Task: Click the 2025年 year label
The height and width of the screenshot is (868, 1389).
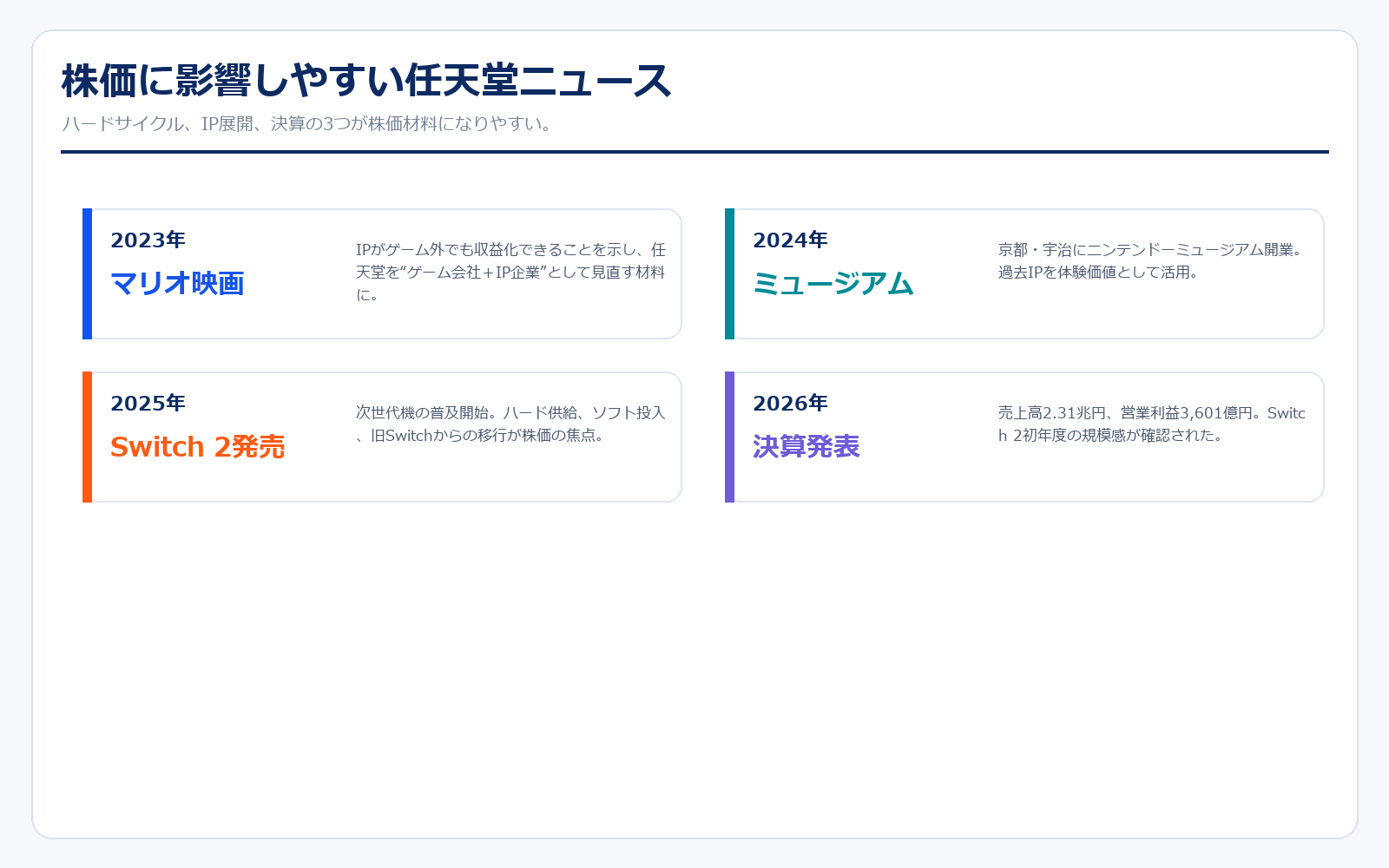Action: (x=148, y=403)
